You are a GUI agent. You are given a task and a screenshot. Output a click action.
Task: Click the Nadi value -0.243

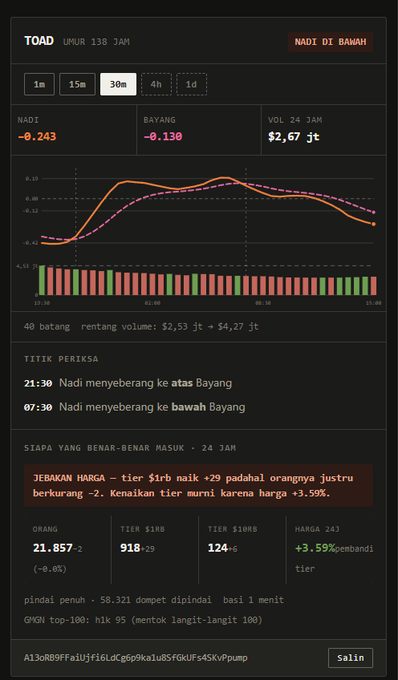pos(37,137)
